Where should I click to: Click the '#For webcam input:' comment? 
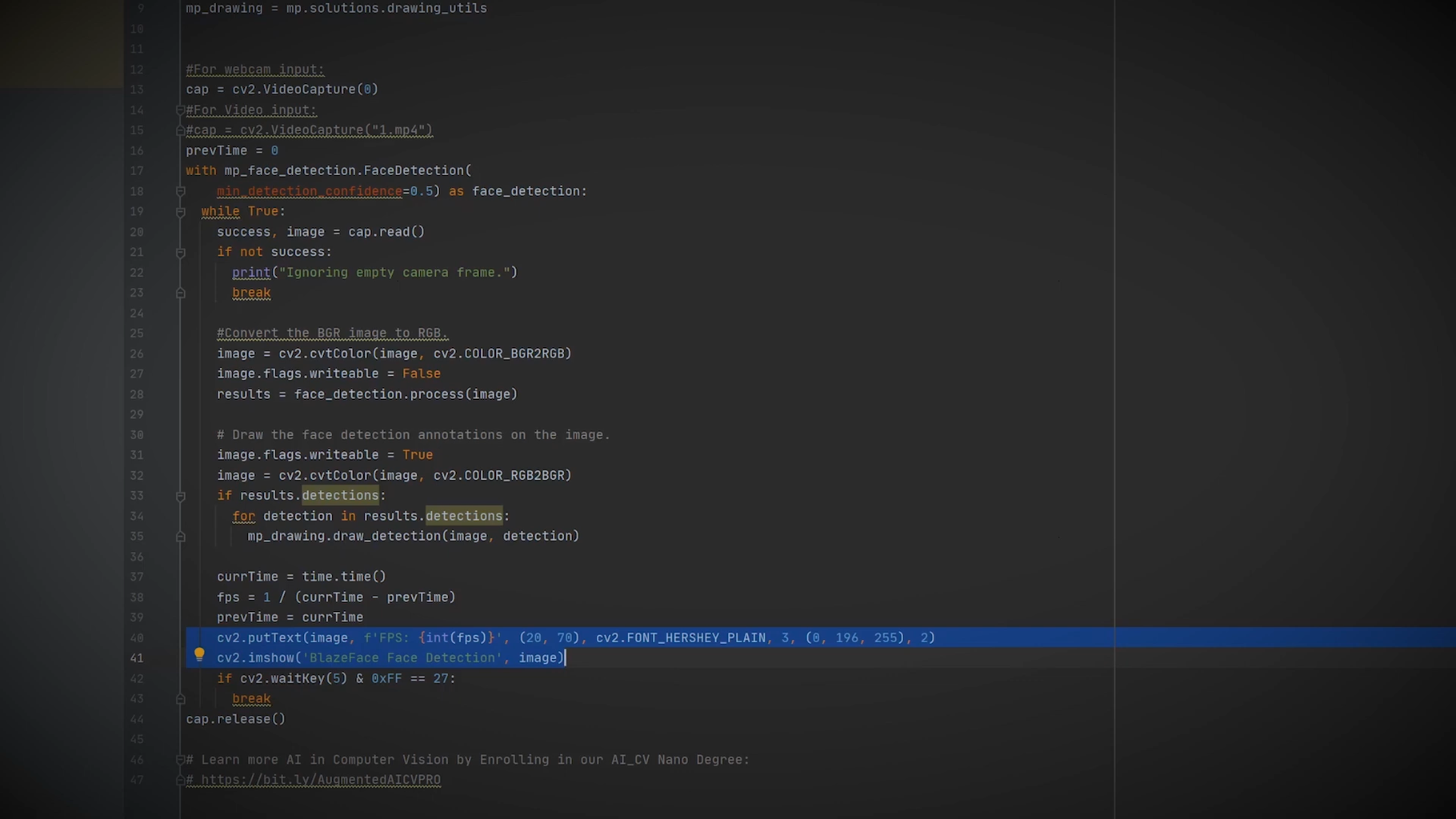point(255,70)
